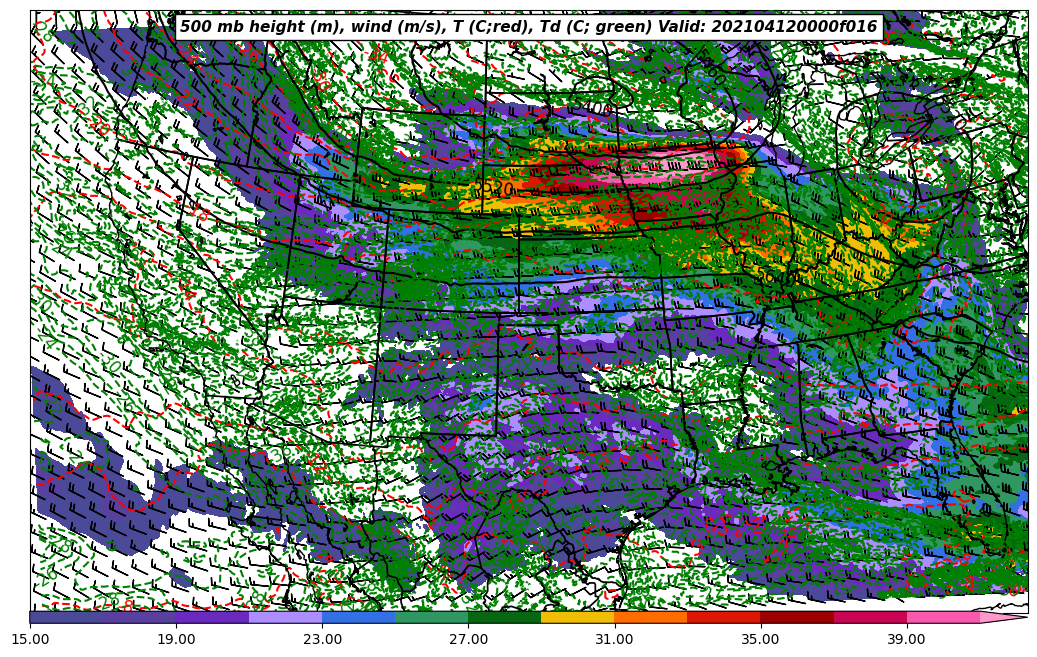This screenshot has height=657, width=1037.
Task: Click the 35.00 colorbar tick label
Action: point(760,638)
